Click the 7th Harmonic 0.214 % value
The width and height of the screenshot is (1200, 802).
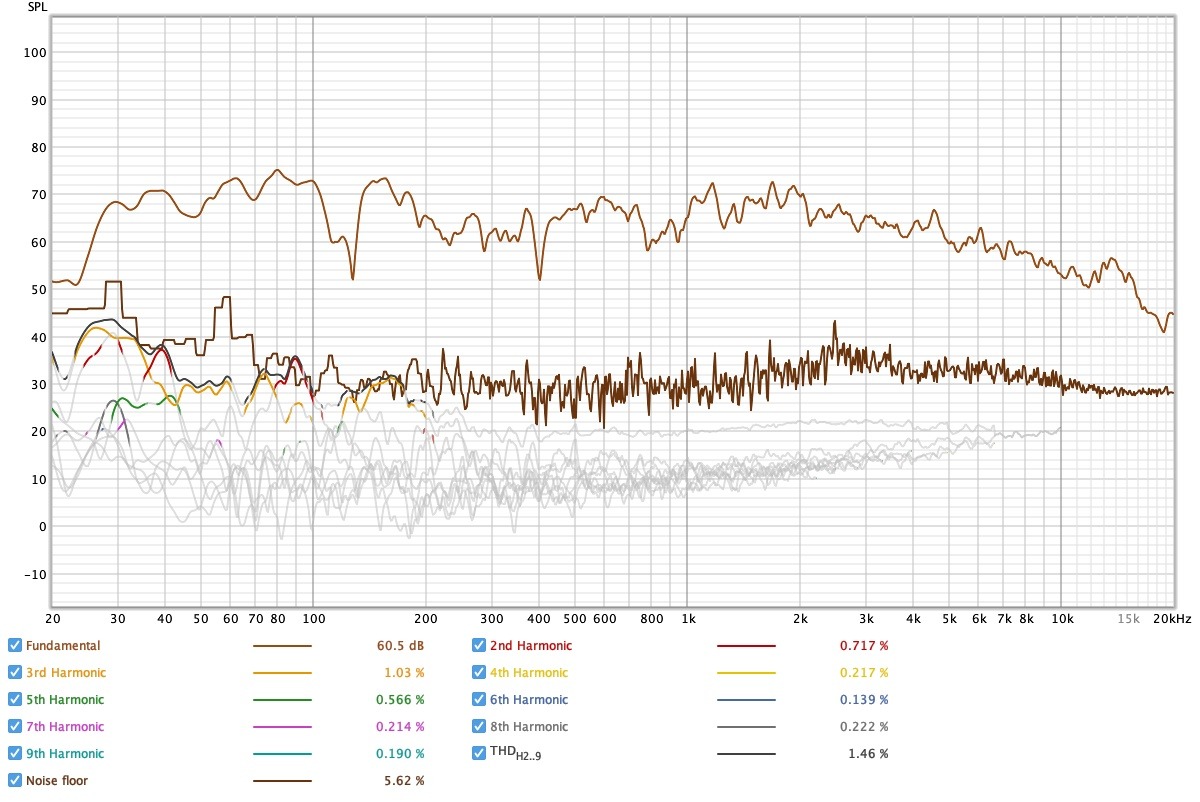point(400,727)
